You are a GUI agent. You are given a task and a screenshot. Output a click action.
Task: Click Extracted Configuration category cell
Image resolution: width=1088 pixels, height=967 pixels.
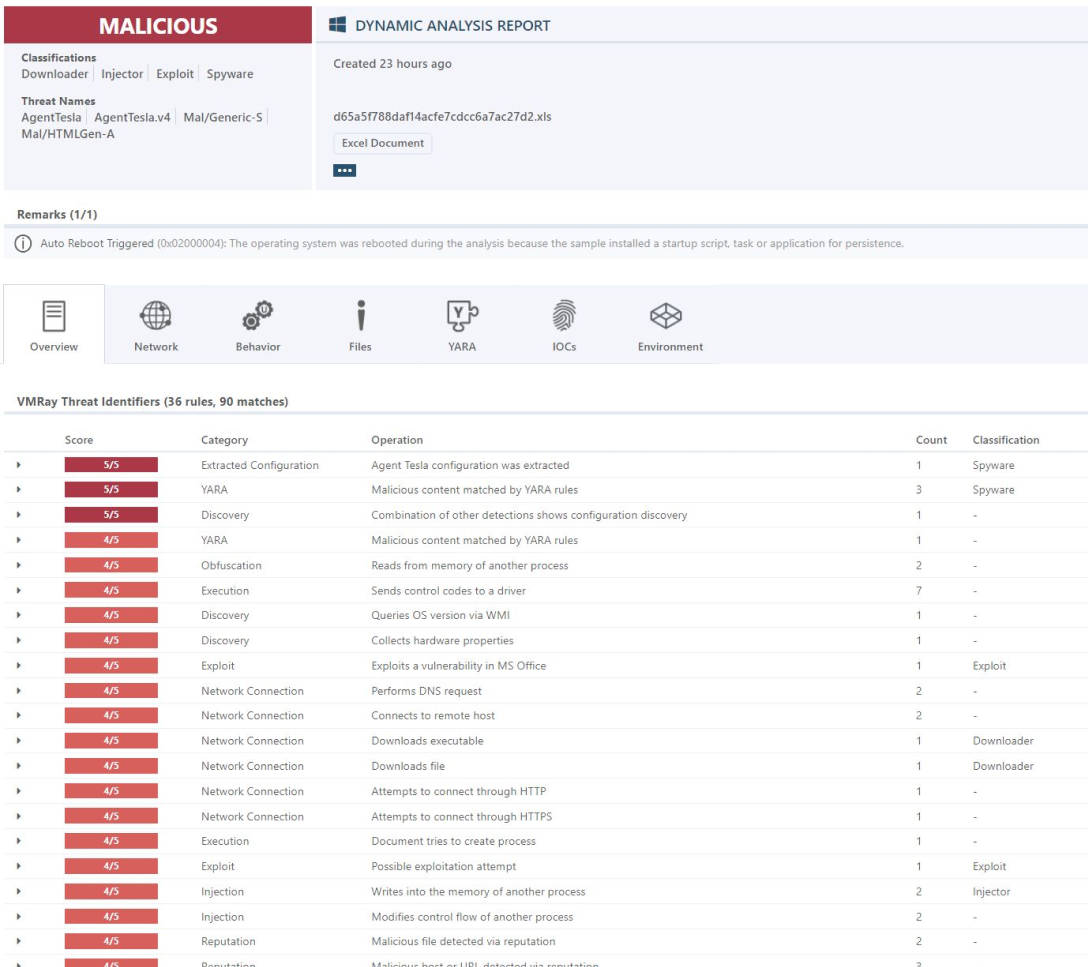click(260, 465)
